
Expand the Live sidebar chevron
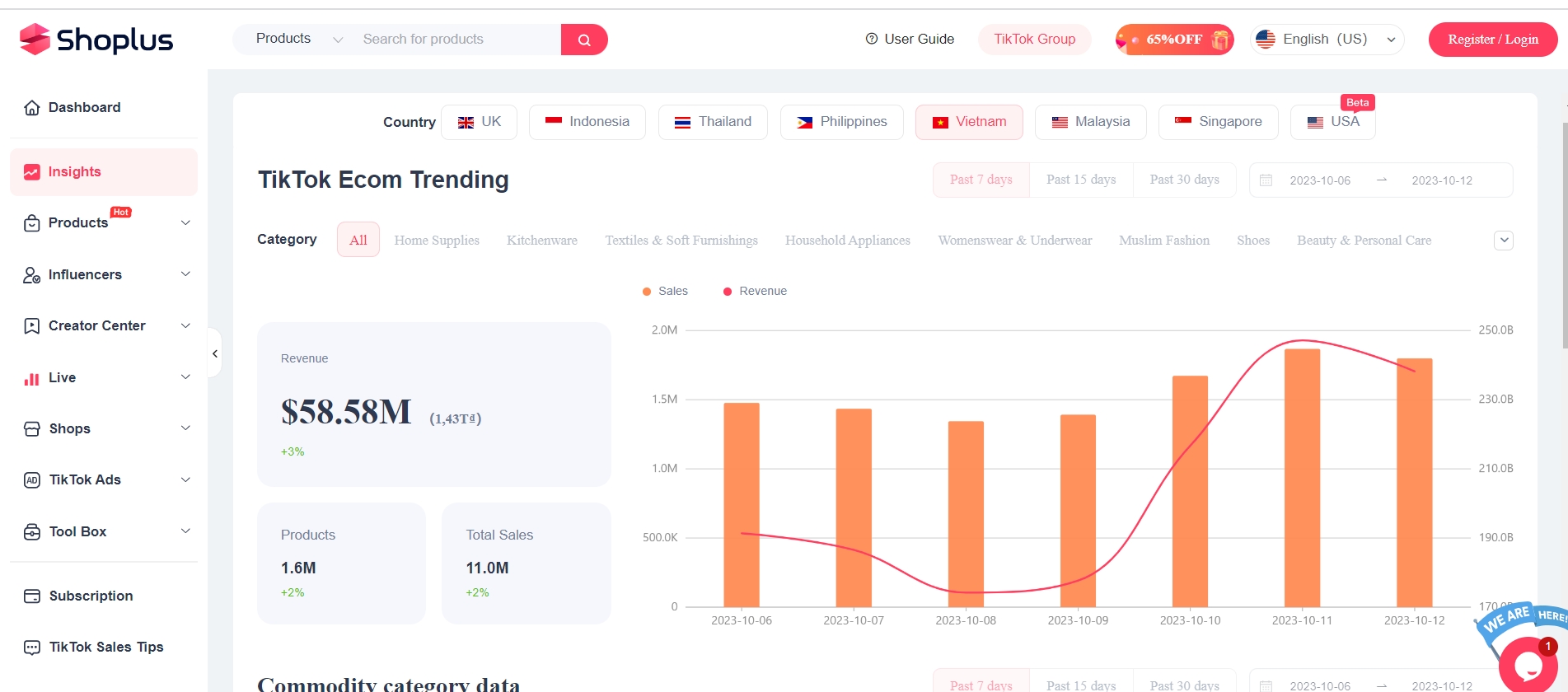[x=186, y=377]
